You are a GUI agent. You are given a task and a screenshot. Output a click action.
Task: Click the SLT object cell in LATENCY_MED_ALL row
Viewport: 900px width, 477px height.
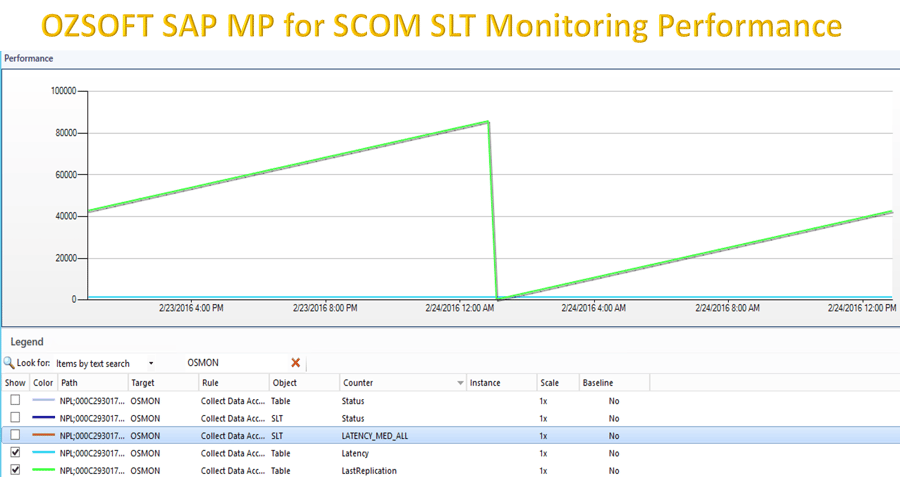click(x=277, y=436)
